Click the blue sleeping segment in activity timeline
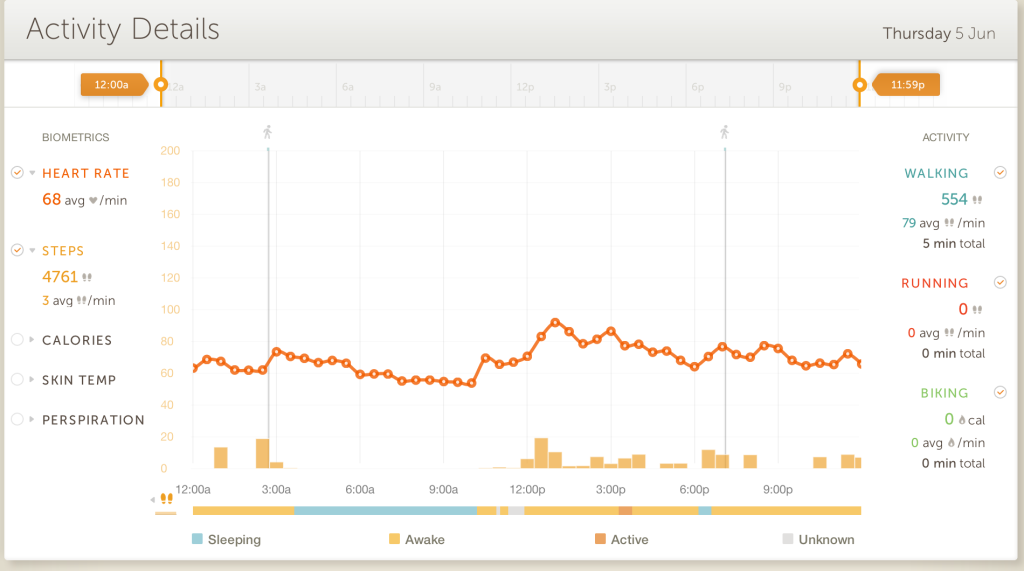Screen dimensions: 1024x571 [385, 510]
